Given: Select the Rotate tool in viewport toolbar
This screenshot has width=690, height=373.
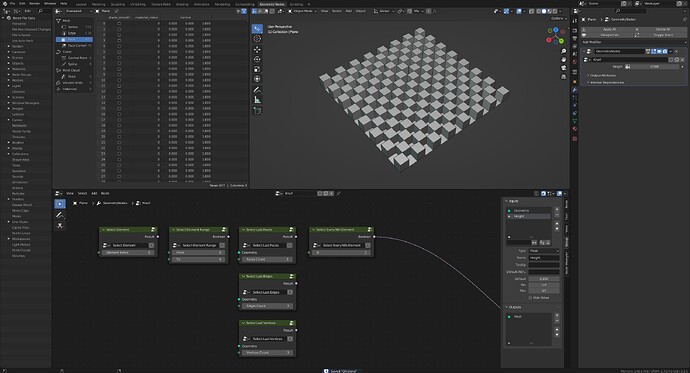Looking at the screenshot, I should tap(257, 59).
